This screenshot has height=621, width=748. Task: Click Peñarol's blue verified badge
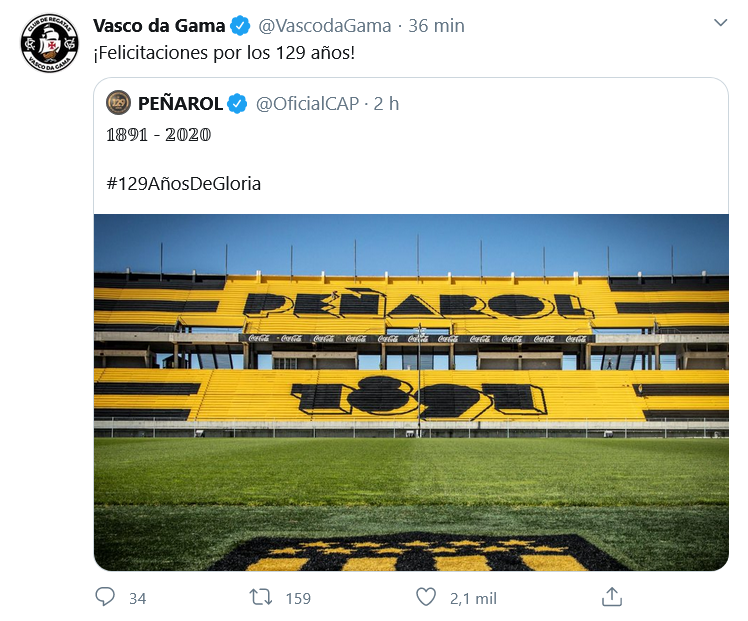[x=237, y=102]
